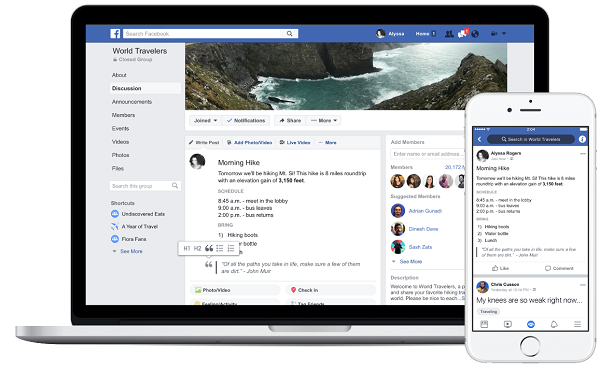
Task: Open the messages icon with red badge
Action: [462, 34]
